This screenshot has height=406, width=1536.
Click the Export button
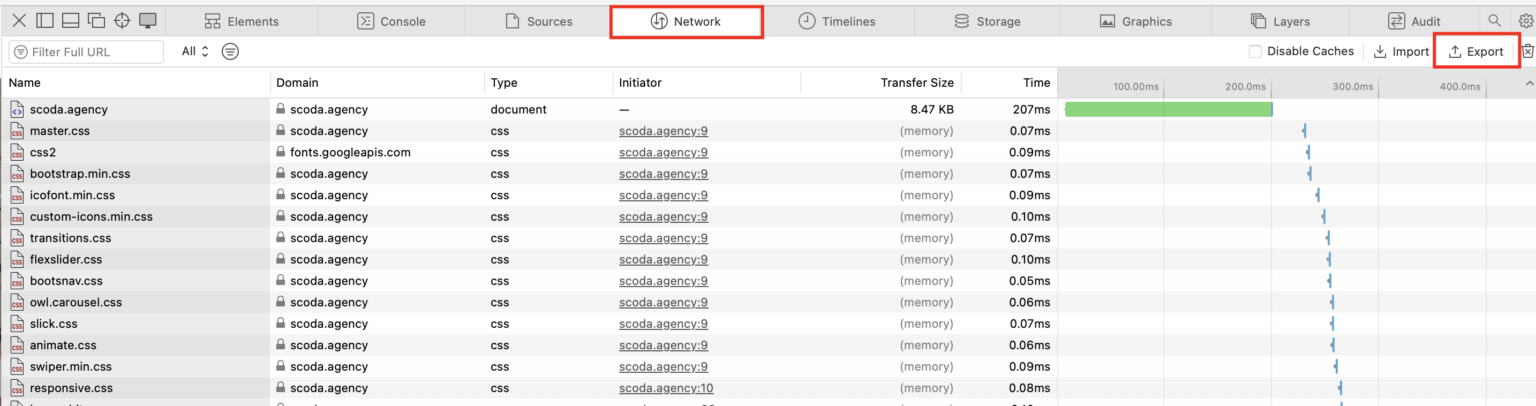pos(1476,51)
